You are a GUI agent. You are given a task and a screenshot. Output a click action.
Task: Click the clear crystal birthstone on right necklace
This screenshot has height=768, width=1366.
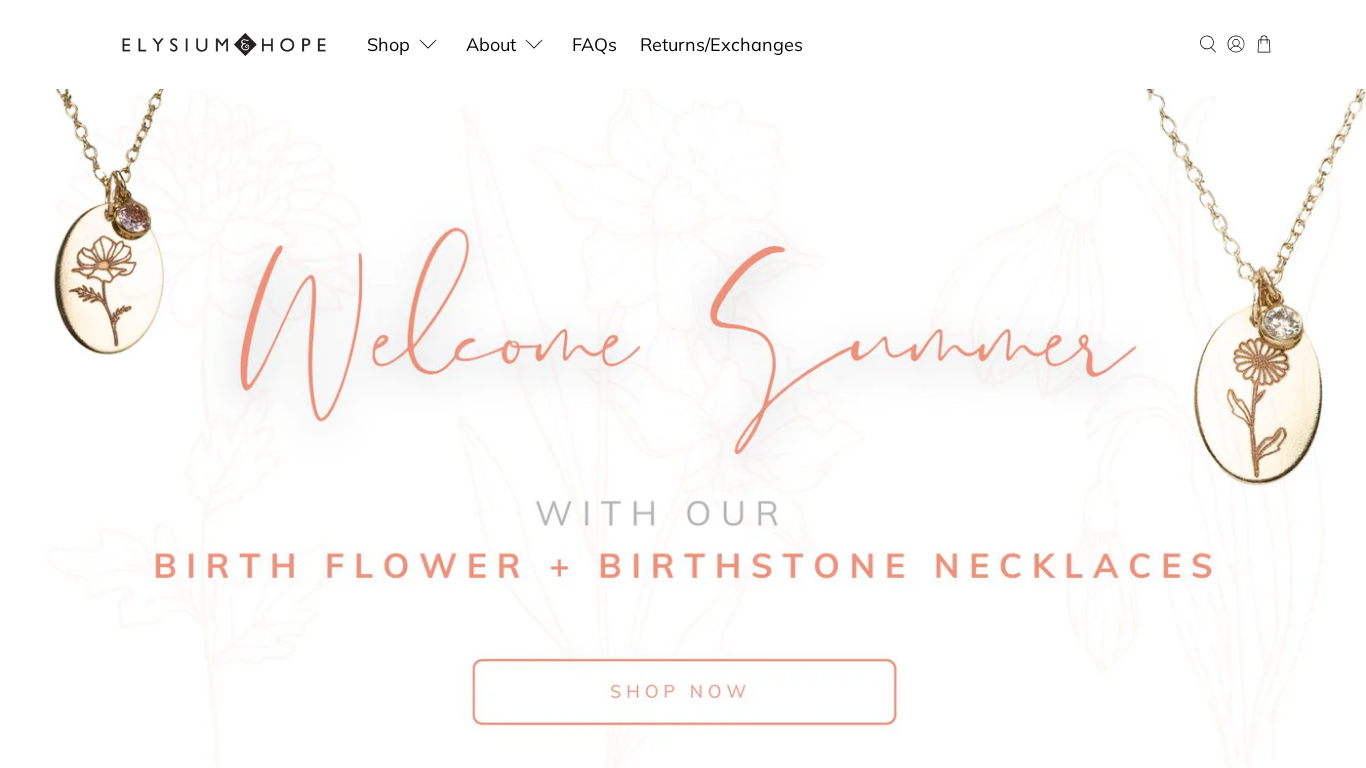[1281, 323]
